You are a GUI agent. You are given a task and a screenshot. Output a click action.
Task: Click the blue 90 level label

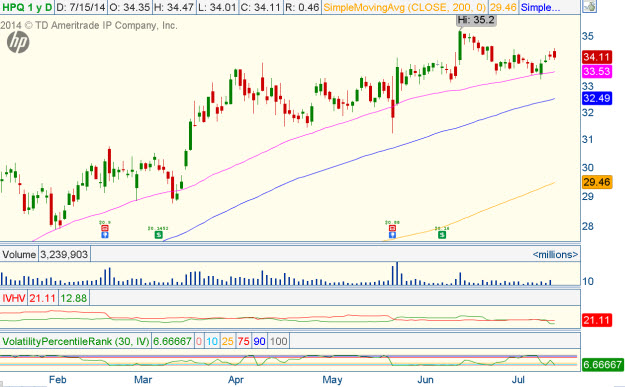(x=259, y=342)
